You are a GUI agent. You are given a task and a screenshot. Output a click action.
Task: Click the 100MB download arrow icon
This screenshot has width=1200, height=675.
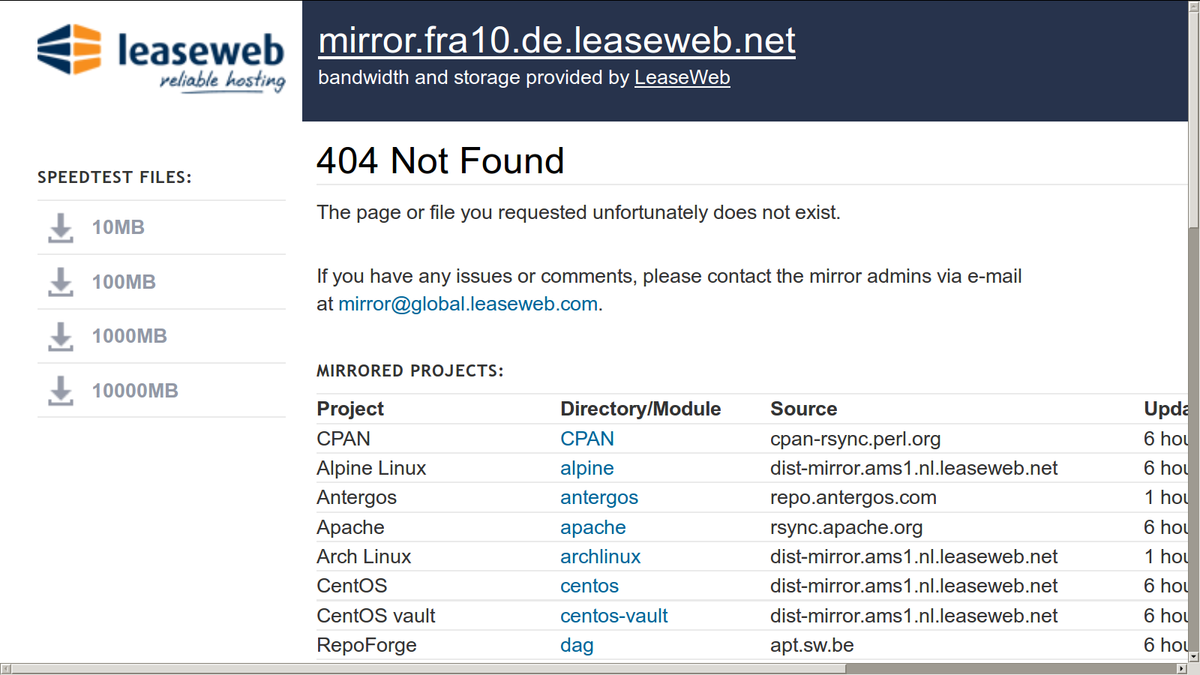point(61,282)
